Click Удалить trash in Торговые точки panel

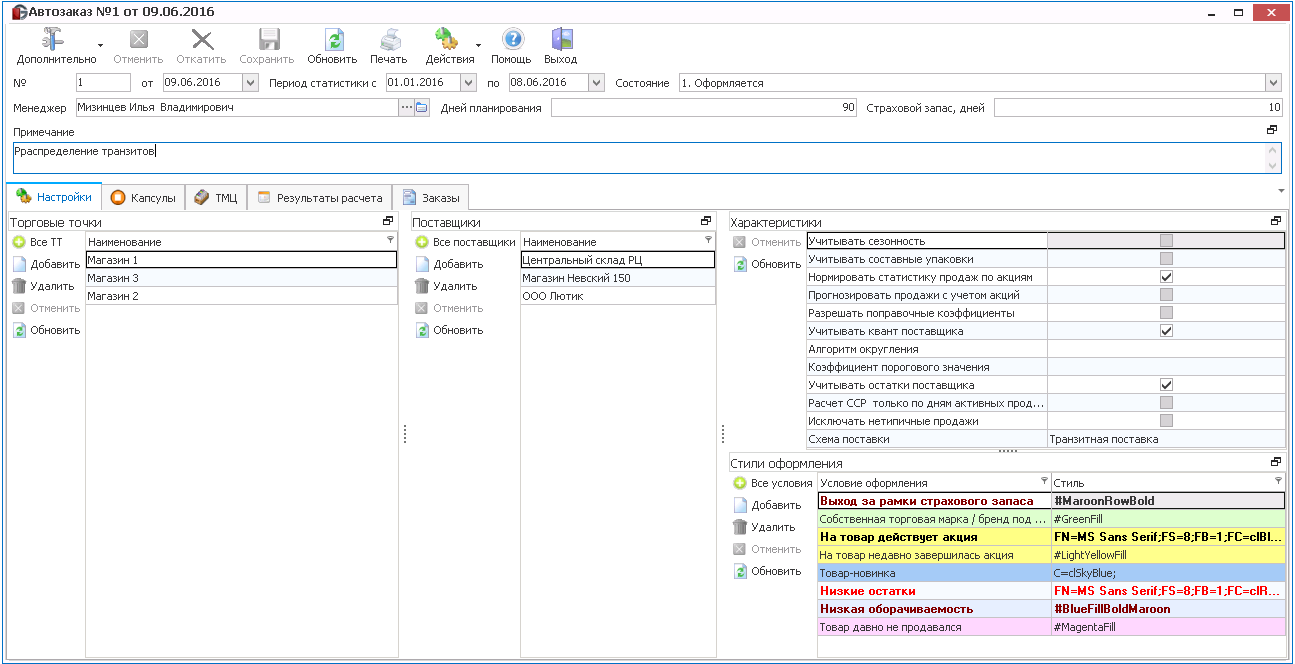(44, 286)
